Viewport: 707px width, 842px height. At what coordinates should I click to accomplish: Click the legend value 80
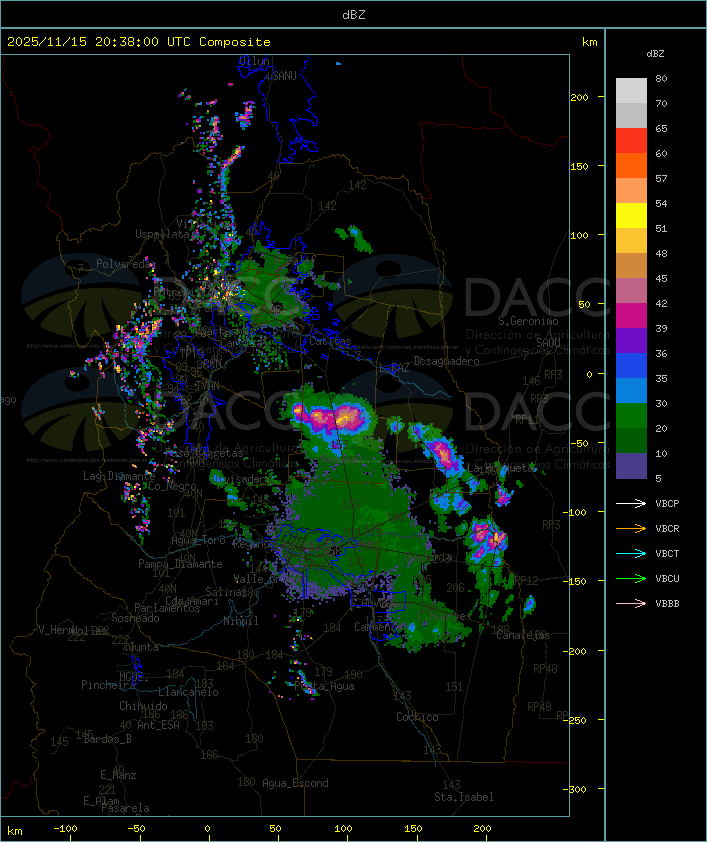pyautogui.click(x=661, y=78)
